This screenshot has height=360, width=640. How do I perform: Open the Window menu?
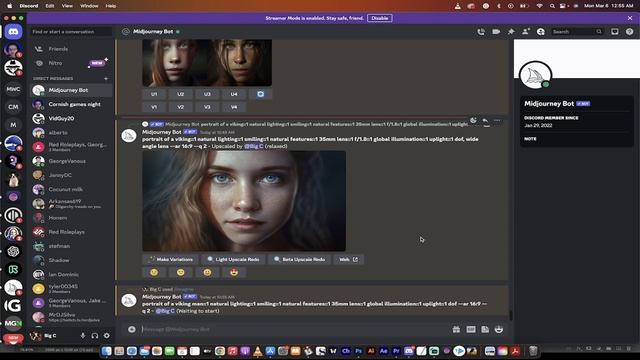click(89, 6)
